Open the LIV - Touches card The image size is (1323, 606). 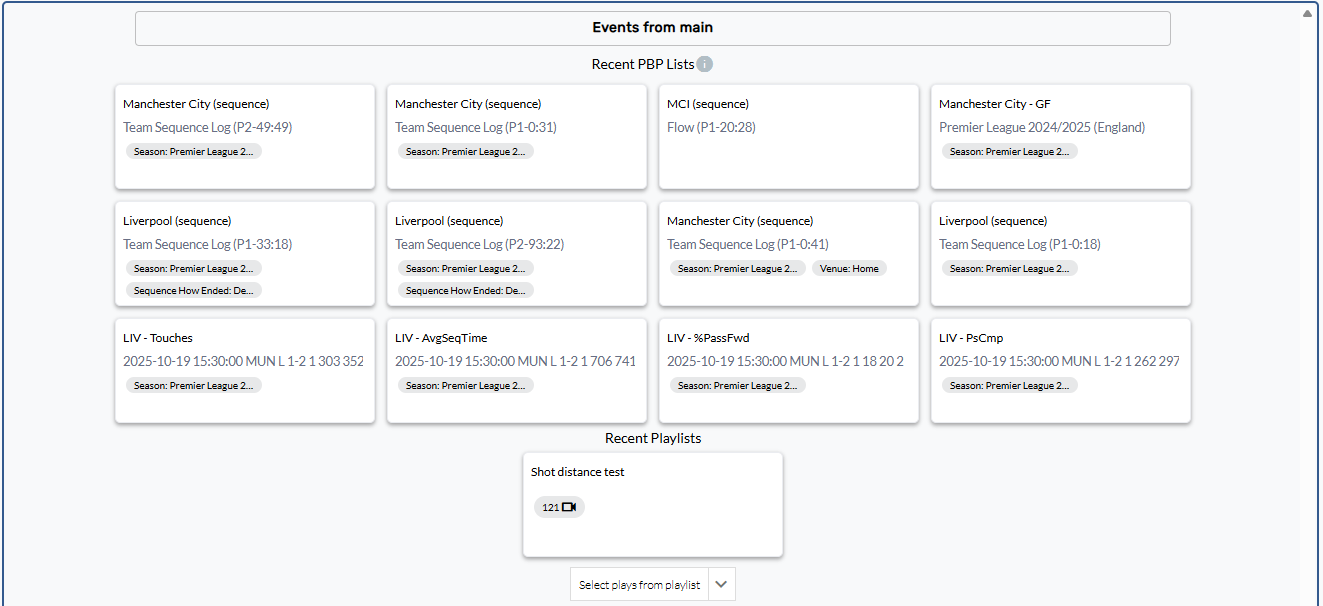tap(245, 370)
